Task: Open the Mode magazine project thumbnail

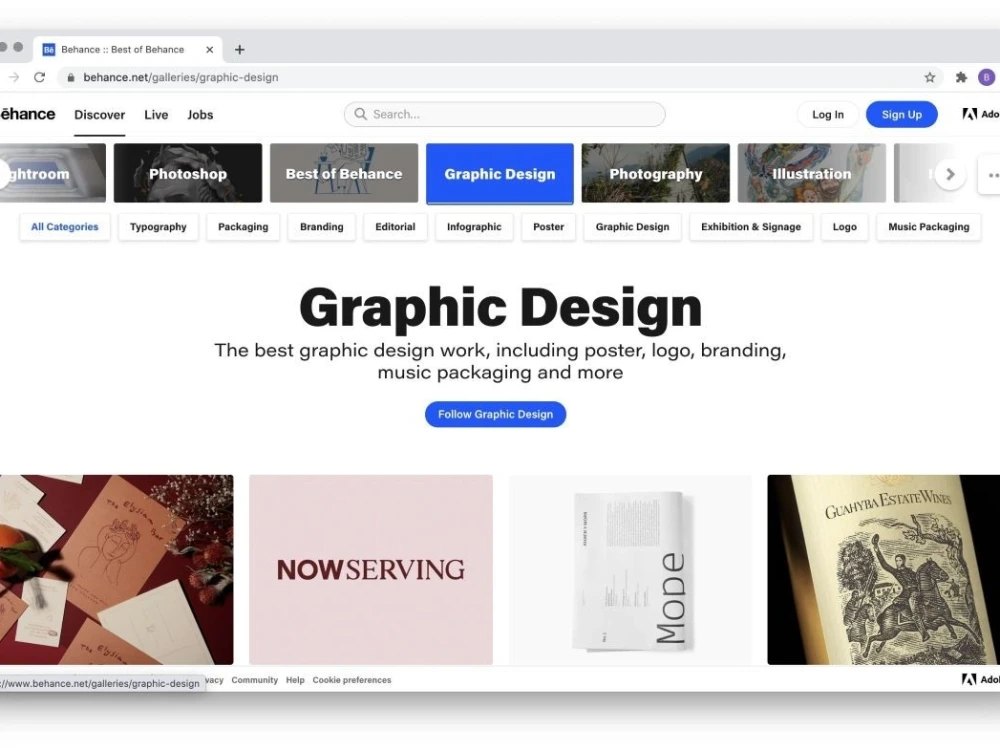Action: point(630,570)
